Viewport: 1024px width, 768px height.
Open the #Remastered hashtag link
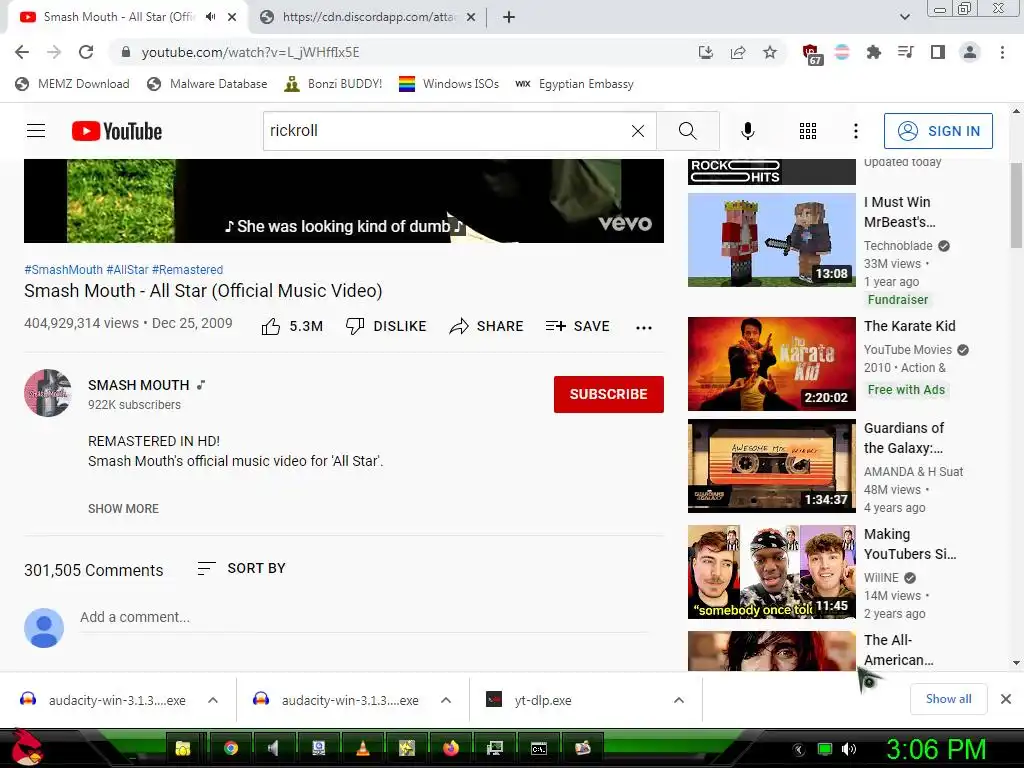click(x=187, y=270)
